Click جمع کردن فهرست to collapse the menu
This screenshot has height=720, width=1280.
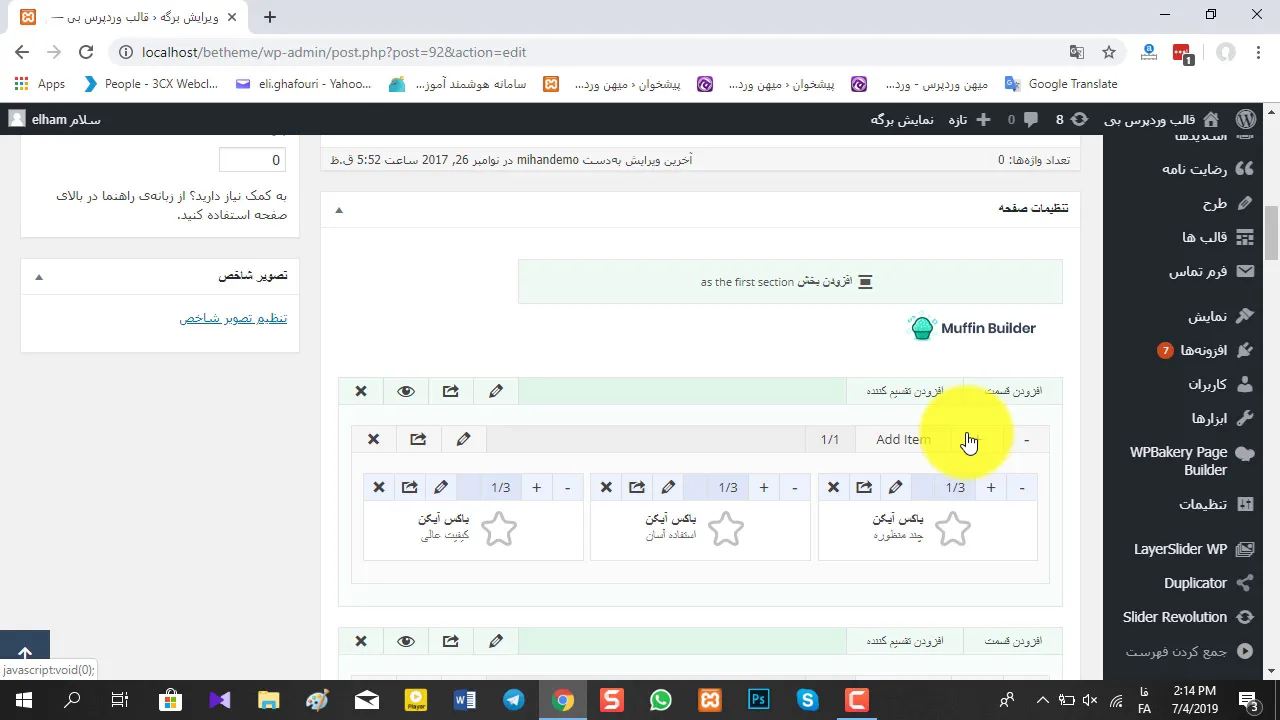pos(1188,651)
